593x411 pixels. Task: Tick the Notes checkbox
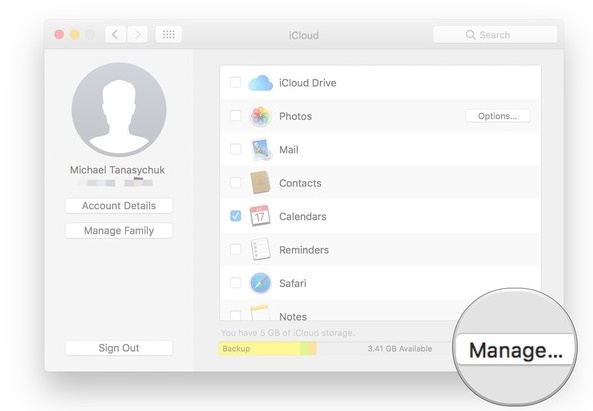[x=235, y=315]
